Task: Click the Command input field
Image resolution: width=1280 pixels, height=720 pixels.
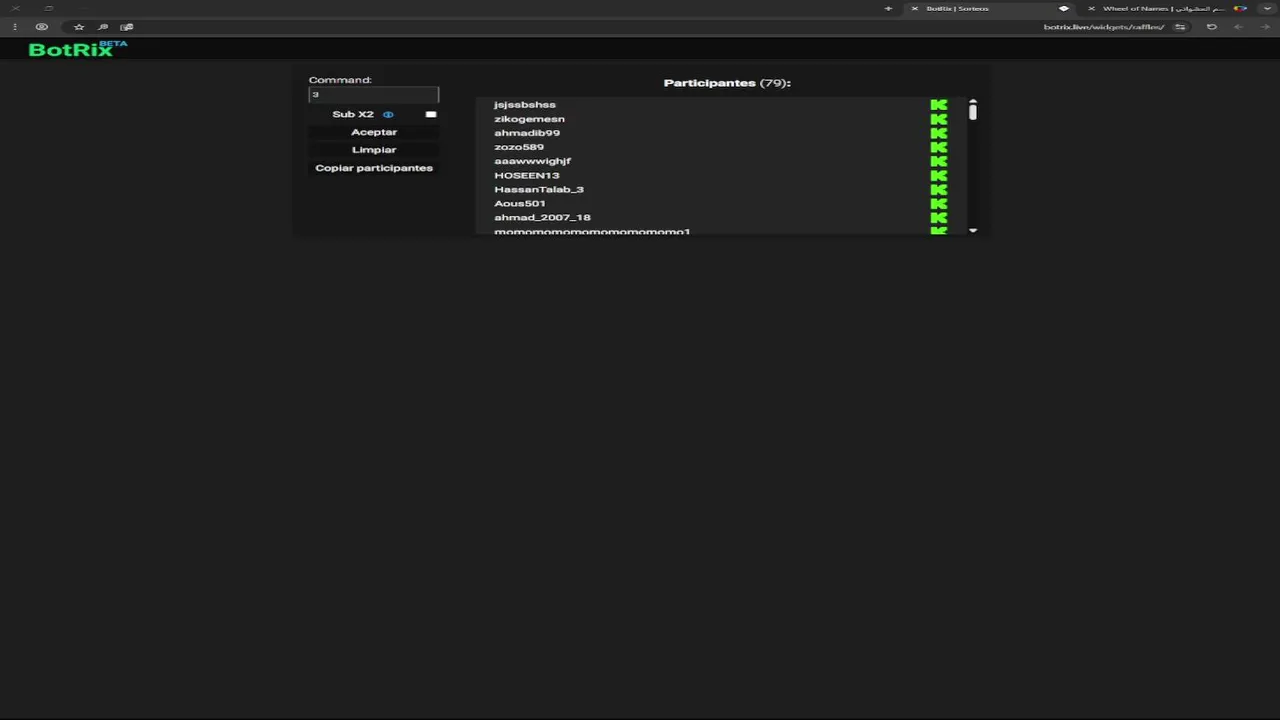Action: tap(373, 94)
